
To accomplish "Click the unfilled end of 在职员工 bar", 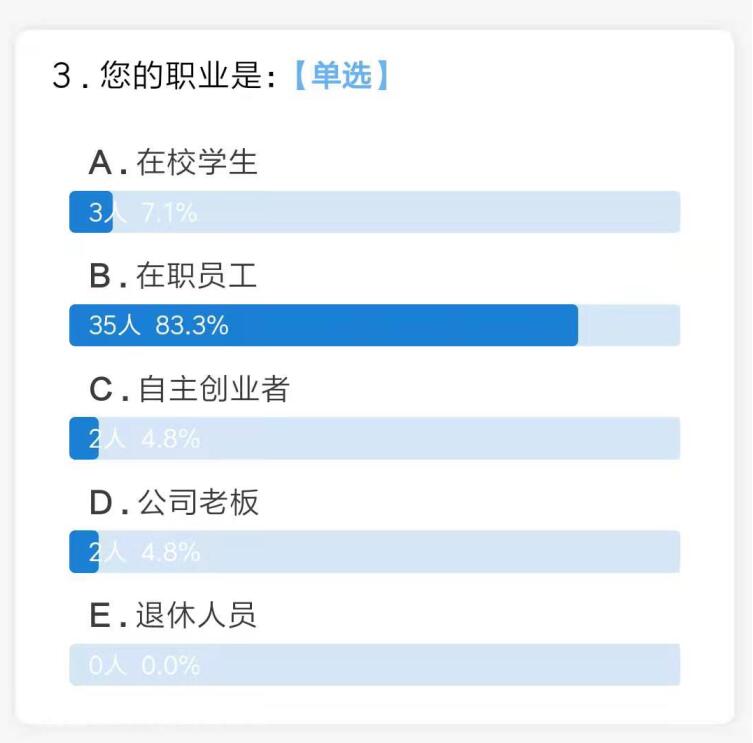I will click(629, 325).
